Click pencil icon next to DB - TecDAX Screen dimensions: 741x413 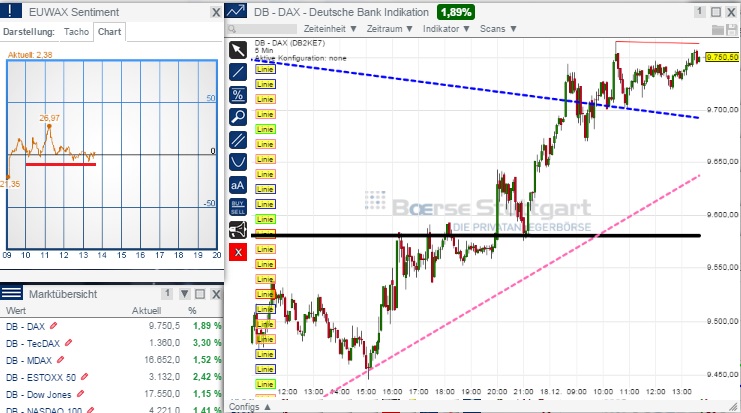pyautogui.click(x=69, y=343)
